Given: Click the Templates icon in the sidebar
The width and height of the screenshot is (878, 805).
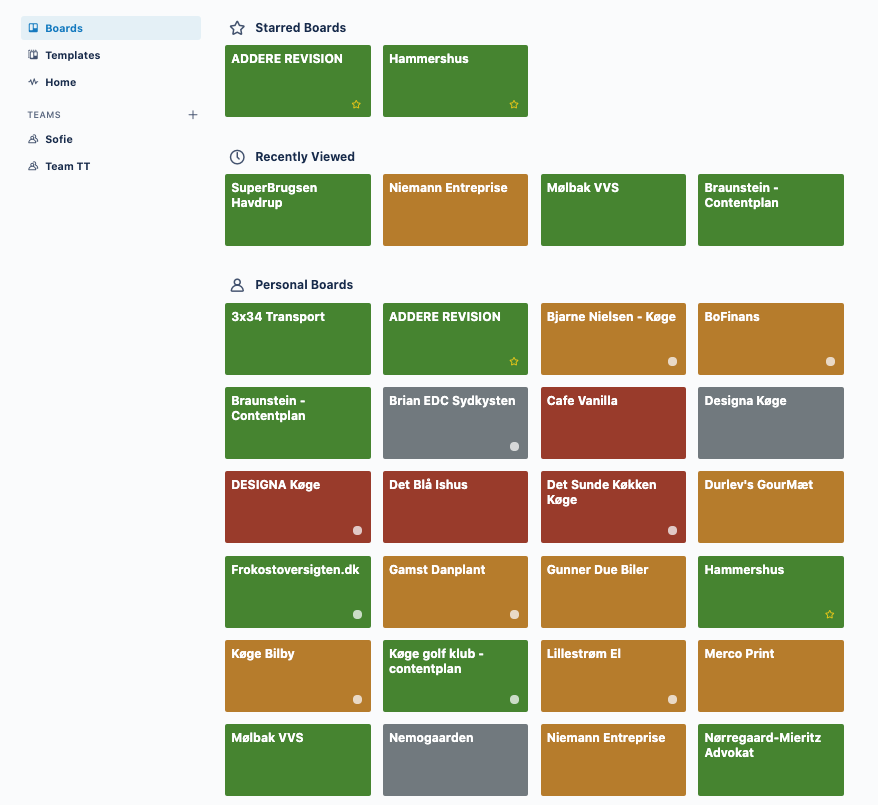Looking at the screenshot, I should [x=34, y=55].
